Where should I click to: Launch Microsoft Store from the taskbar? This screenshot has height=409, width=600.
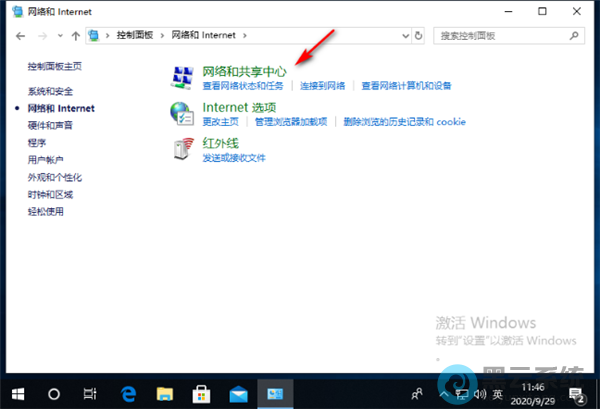tap(198, 392)
